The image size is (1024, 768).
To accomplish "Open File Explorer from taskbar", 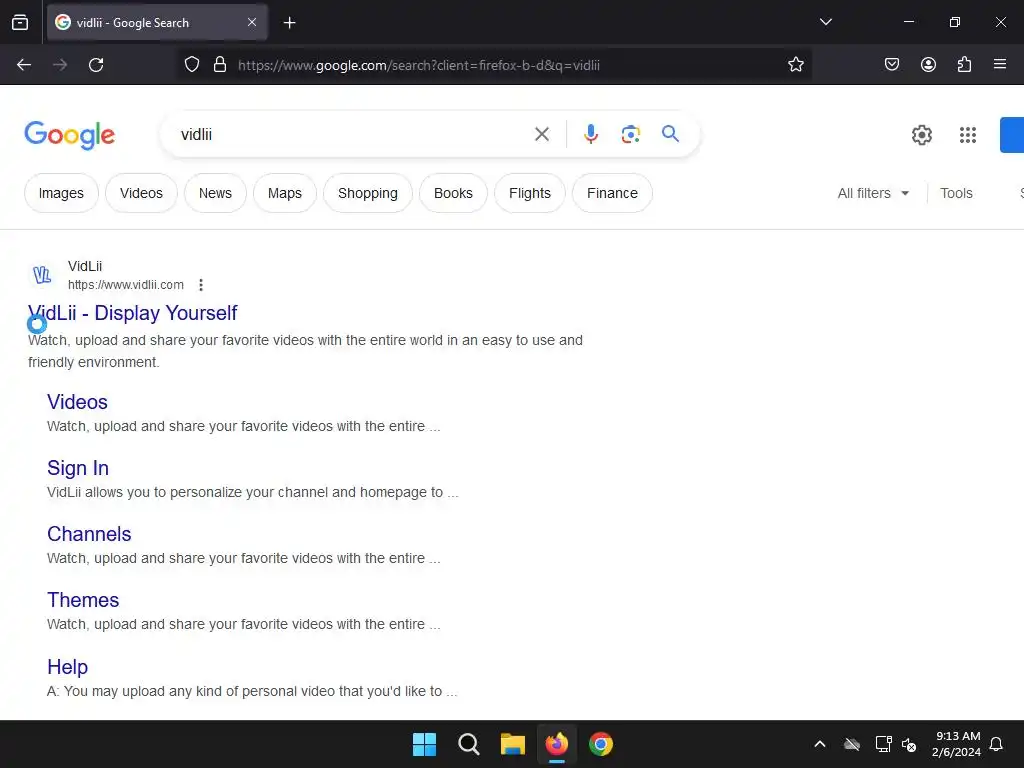I will [x=513, y=744].
